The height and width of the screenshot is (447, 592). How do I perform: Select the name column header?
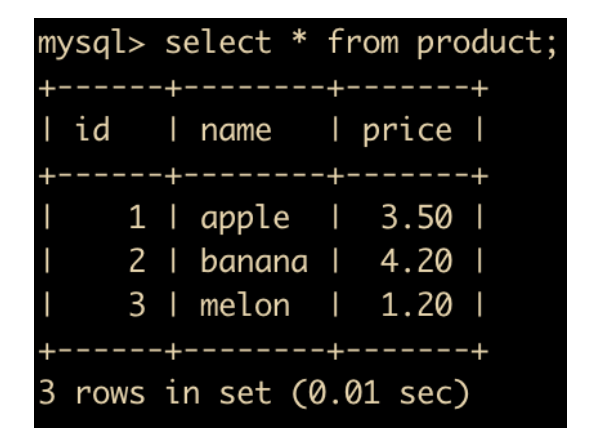236,131
